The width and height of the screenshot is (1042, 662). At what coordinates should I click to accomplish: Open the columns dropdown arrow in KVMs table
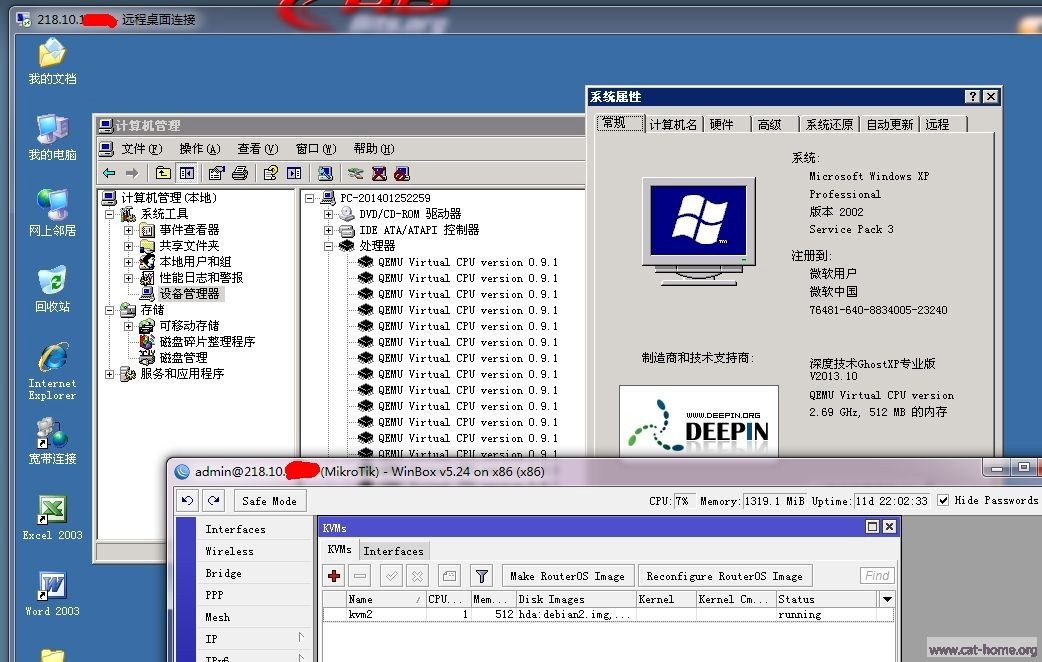(886, 599)
